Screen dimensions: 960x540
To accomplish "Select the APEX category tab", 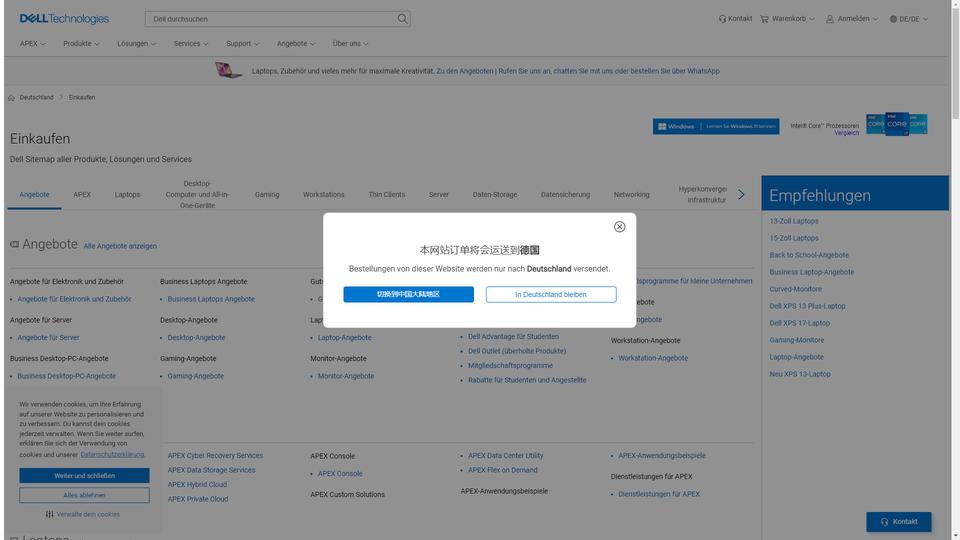I will 82,195.
